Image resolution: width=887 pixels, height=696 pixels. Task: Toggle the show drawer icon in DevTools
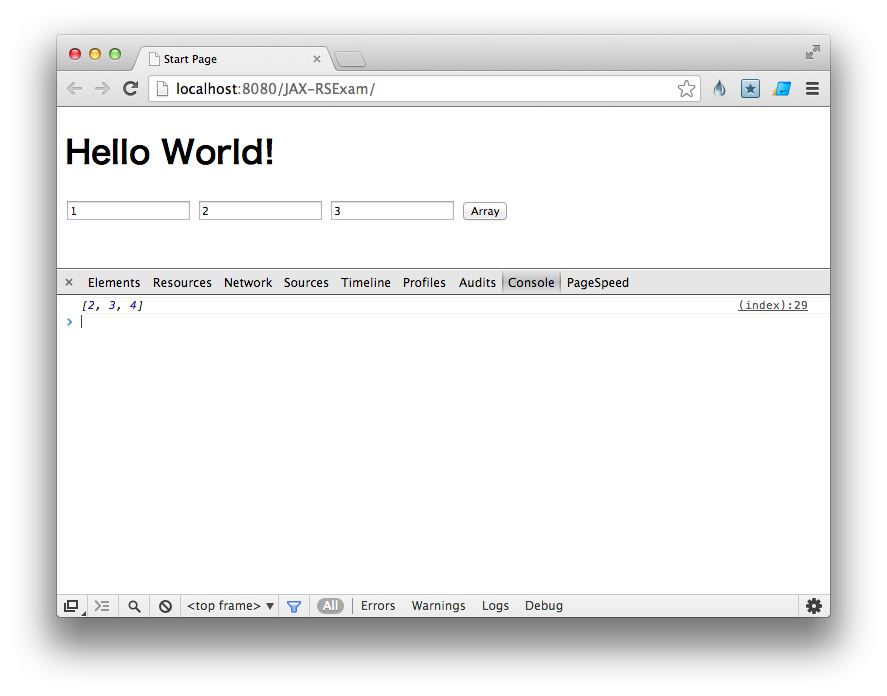tap(102, 606)
